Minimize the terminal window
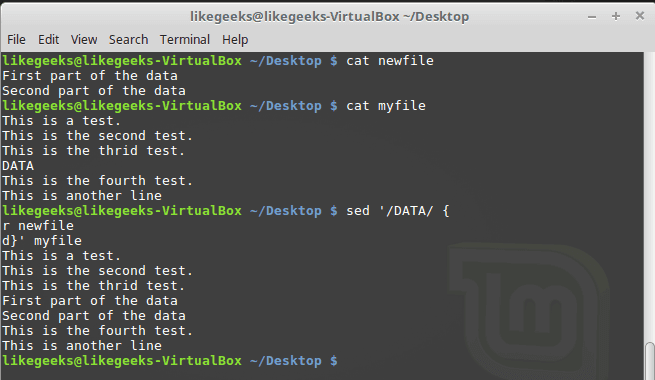The height and width of the screenshot is (380, 655). pos(592,17)
